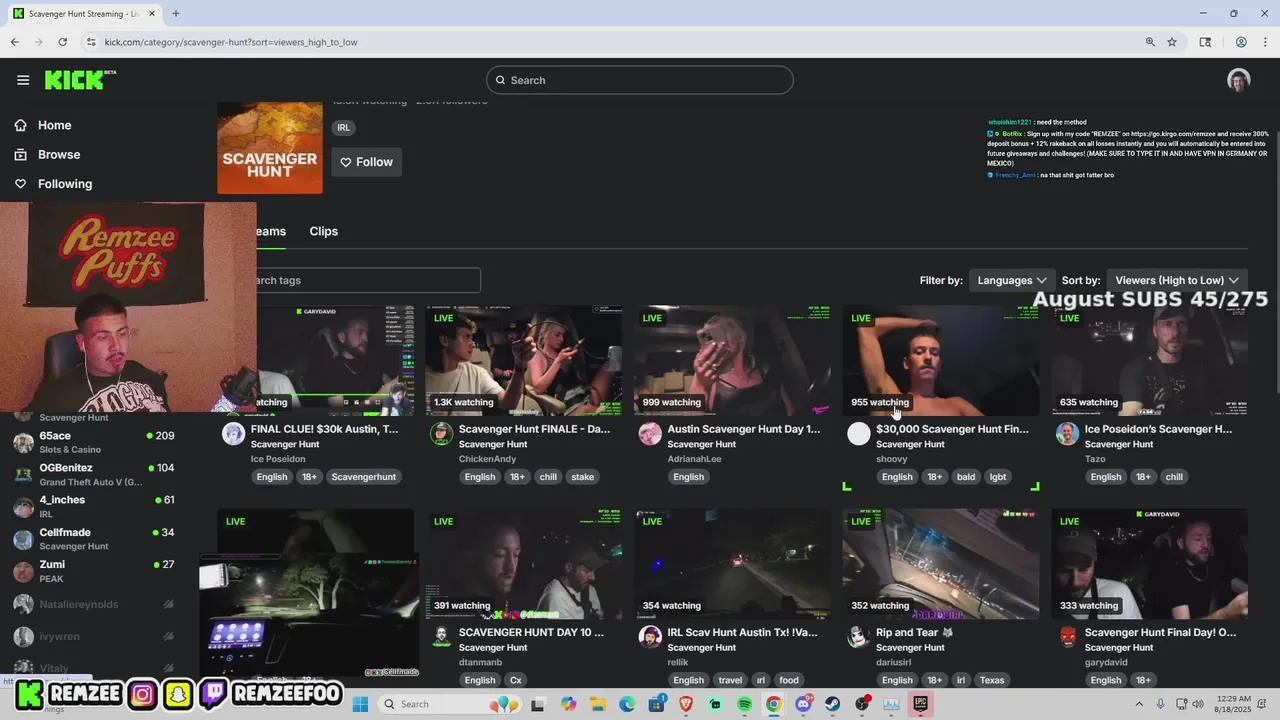Click the bald tag under shoovy
1280x720 pixels.
pyautogui.click(x=965, y=477)
